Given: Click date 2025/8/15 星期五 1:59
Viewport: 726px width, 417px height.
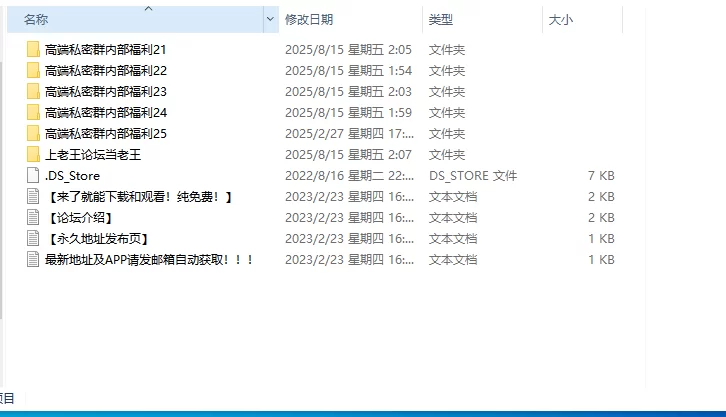Looking at the screenshot, I should click(x=348, y=112).
